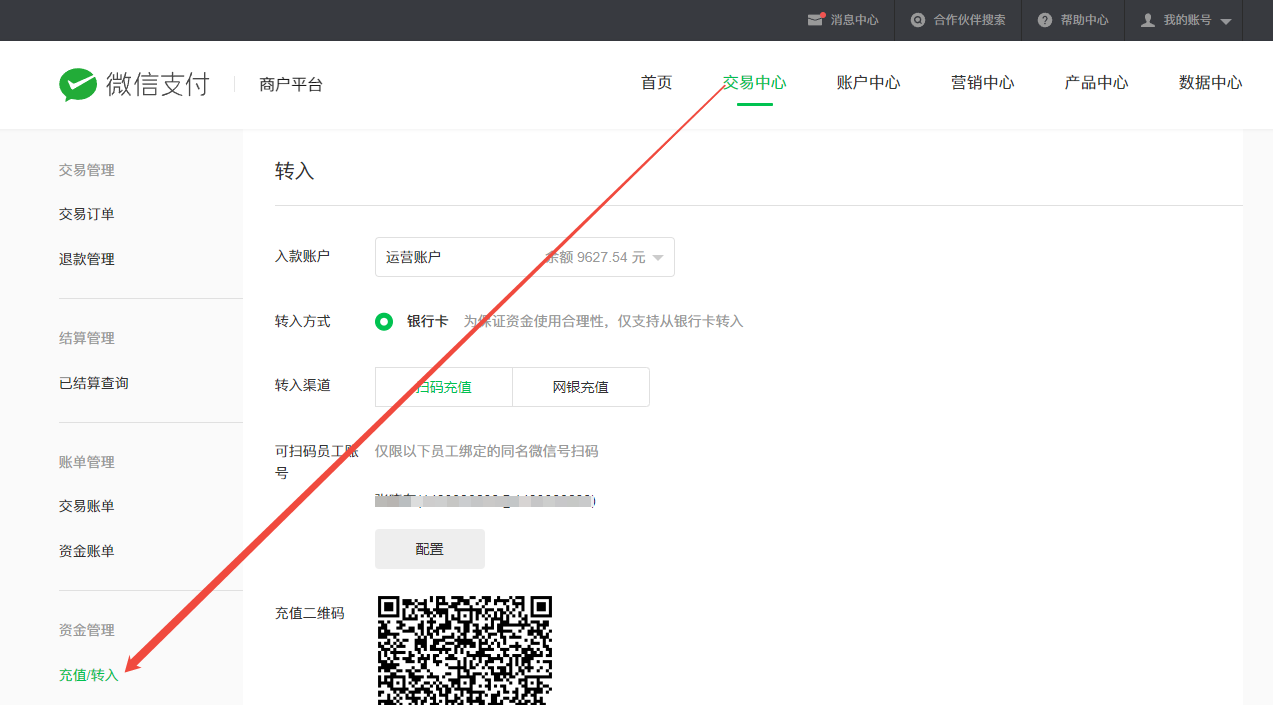Screen dimensions: 1273x705
Task: Click the WeChat Pay logo icon
Action: click(78, 85)
